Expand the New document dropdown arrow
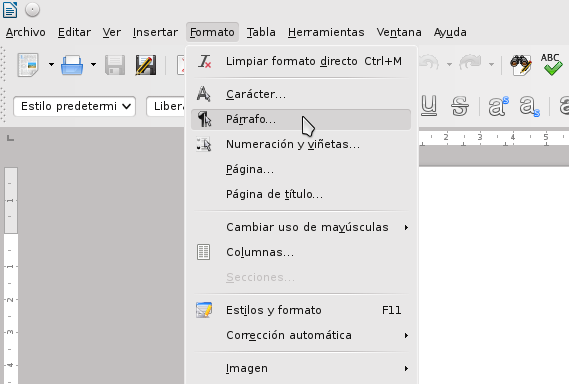The width and height of the screenshot is (569, 384). (x=51, y=65)
